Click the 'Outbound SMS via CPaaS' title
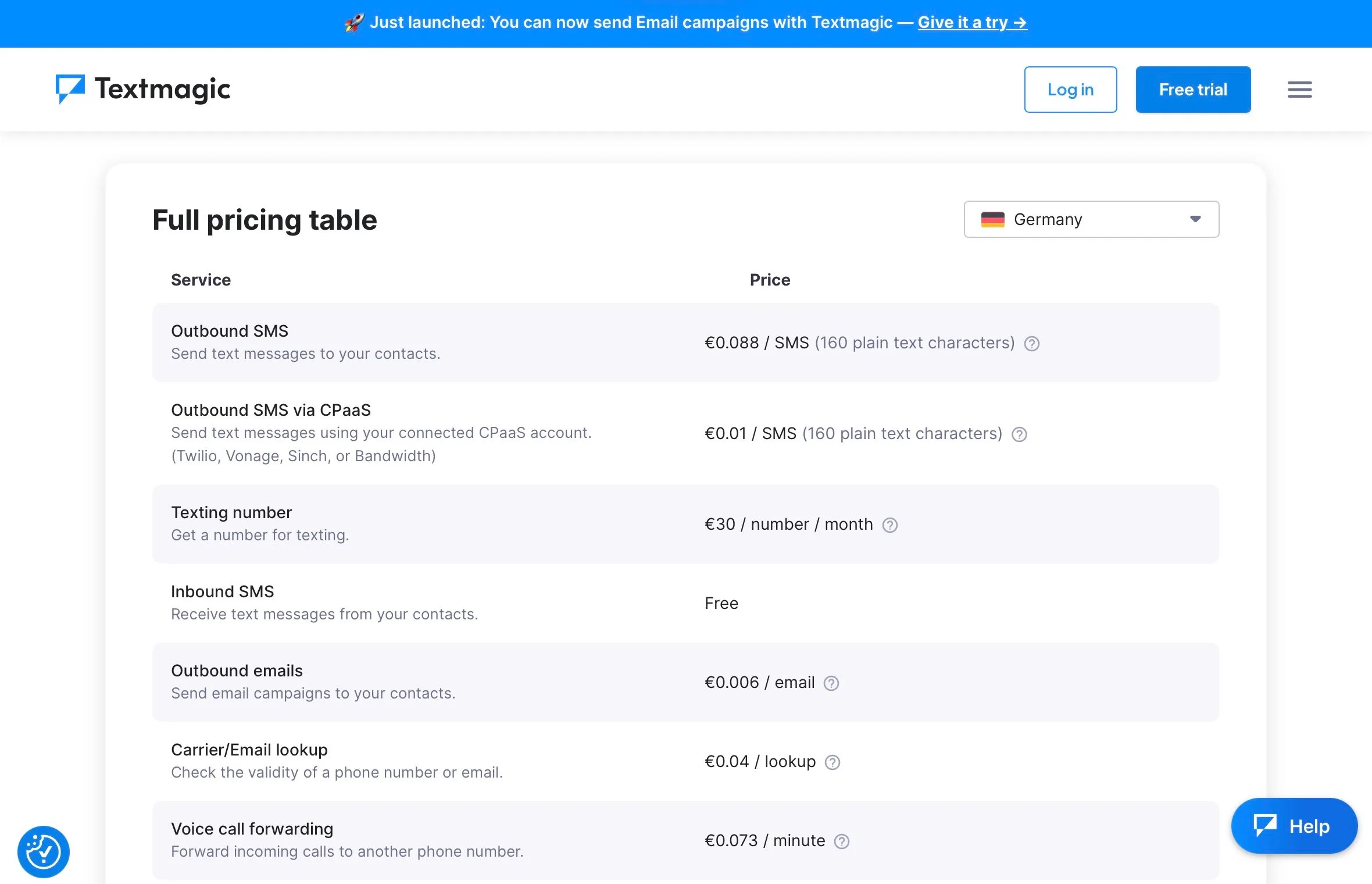This screenshot has width=1372, height=884. coord(271,410)
